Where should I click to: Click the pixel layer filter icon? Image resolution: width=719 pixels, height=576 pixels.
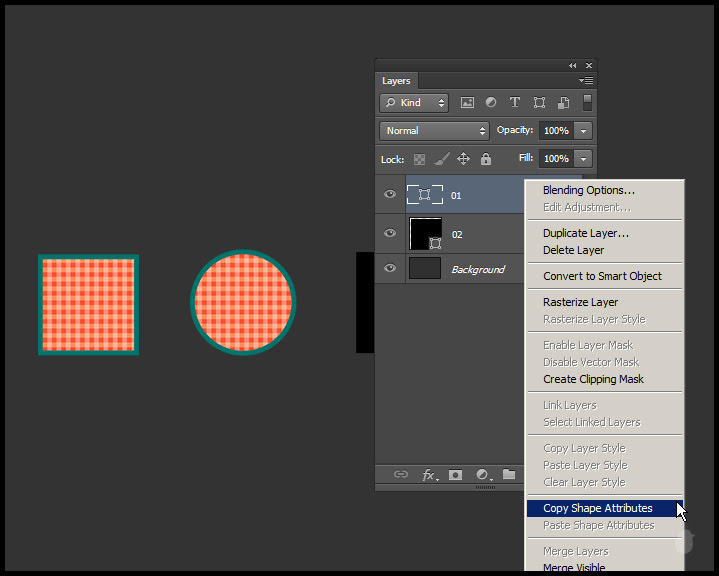point(467,103)
